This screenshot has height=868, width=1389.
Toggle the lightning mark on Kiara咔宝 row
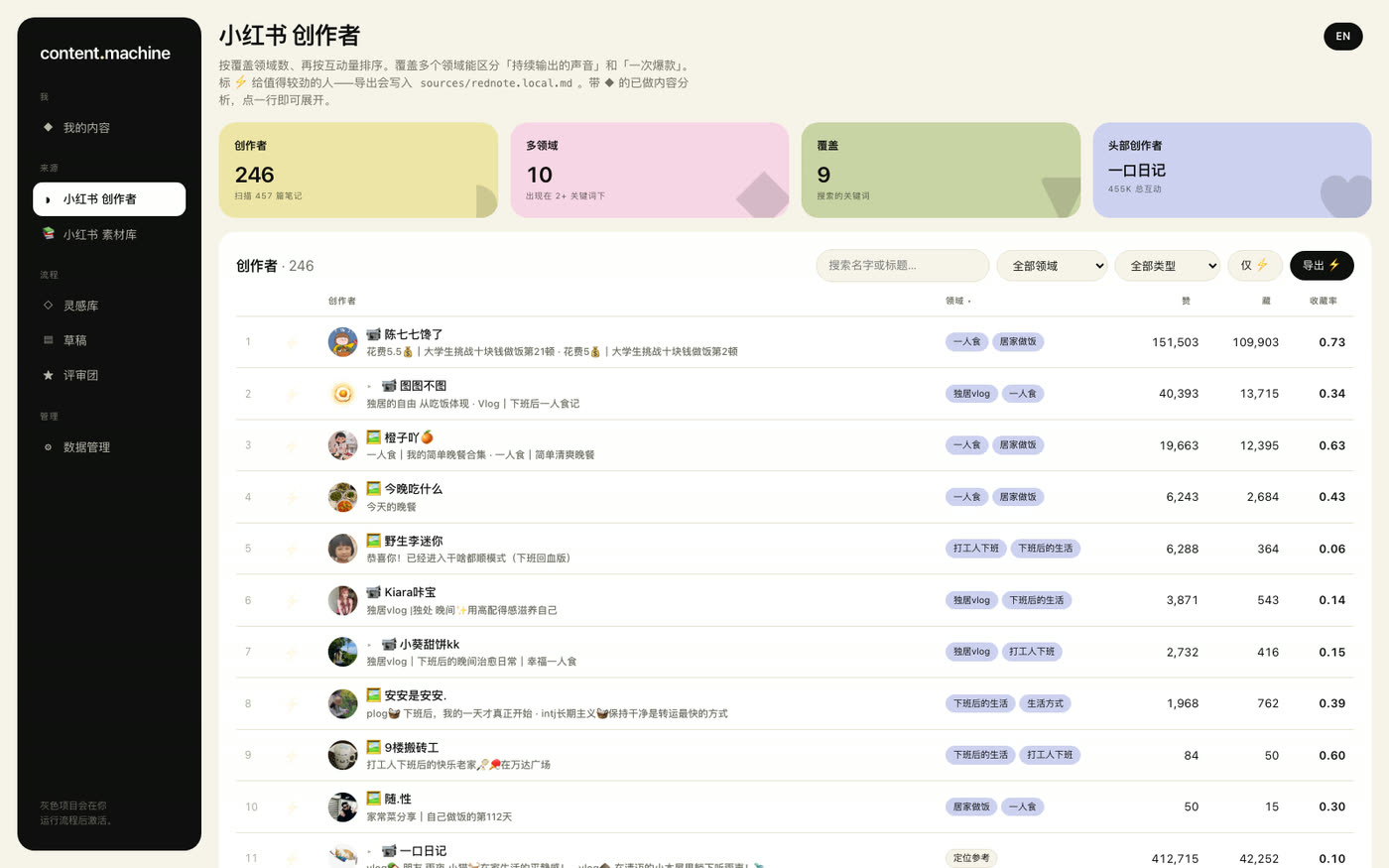pos(292,600)
